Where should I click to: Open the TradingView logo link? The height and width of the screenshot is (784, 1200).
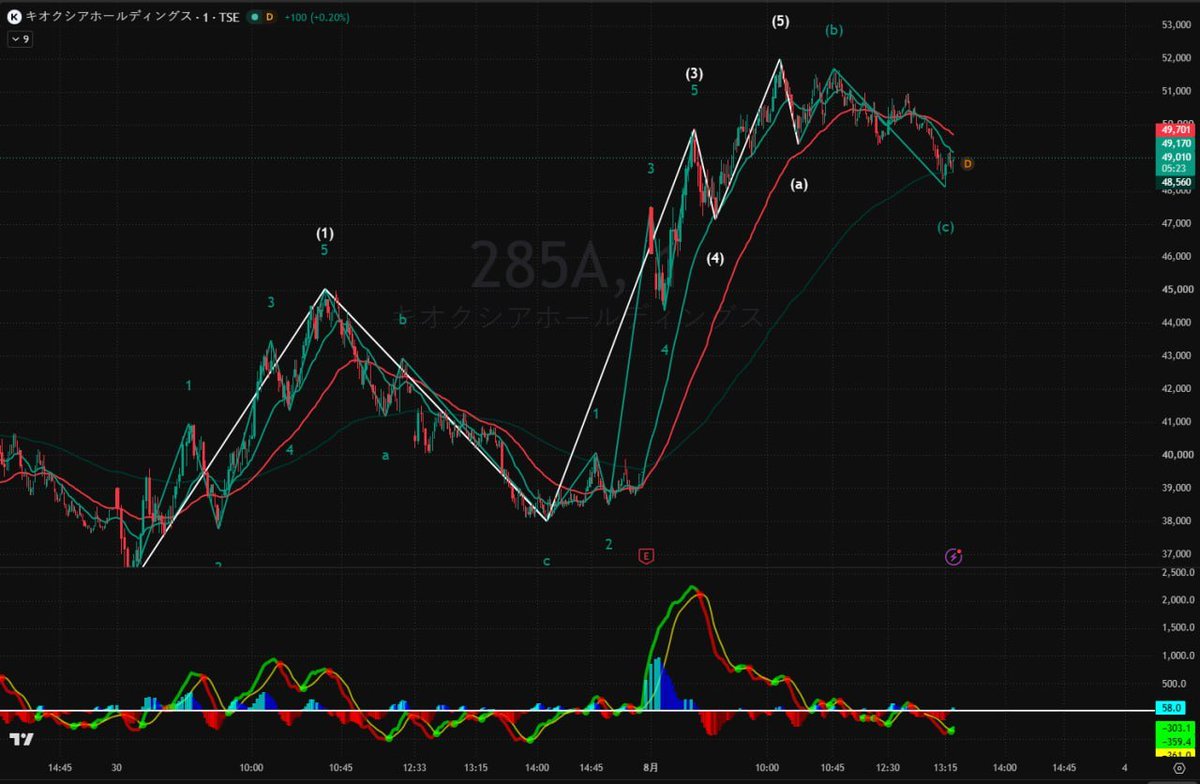point(20,739)
